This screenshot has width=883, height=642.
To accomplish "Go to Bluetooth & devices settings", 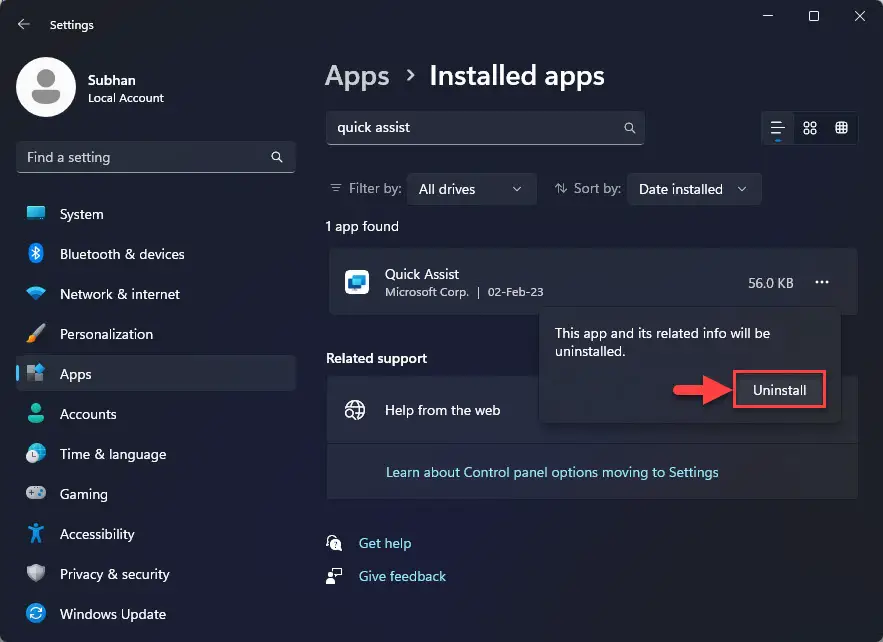I will click(121, 254).
